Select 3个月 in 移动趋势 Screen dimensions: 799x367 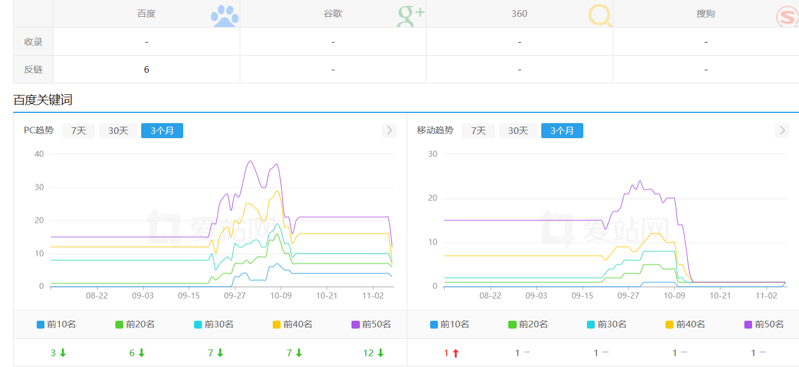tap(562, 130)
